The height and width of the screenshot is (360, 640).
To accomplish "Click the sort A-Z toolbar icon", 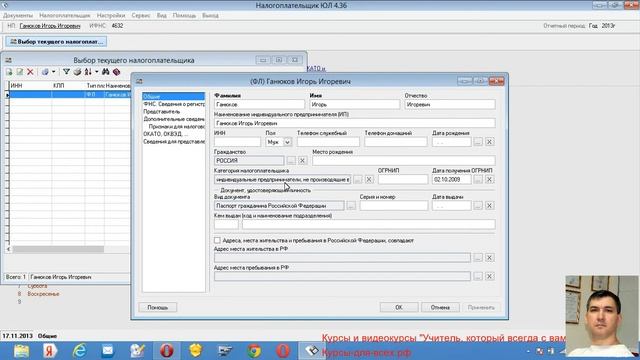I will coord(88,72).
